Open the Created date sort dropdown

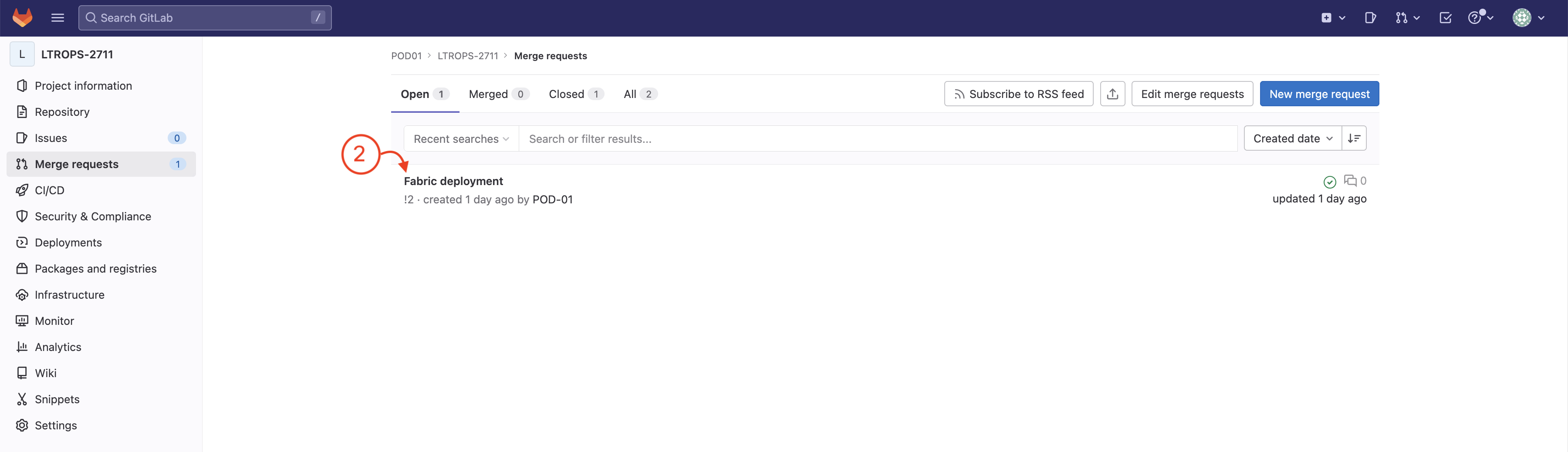[1292, 139]
